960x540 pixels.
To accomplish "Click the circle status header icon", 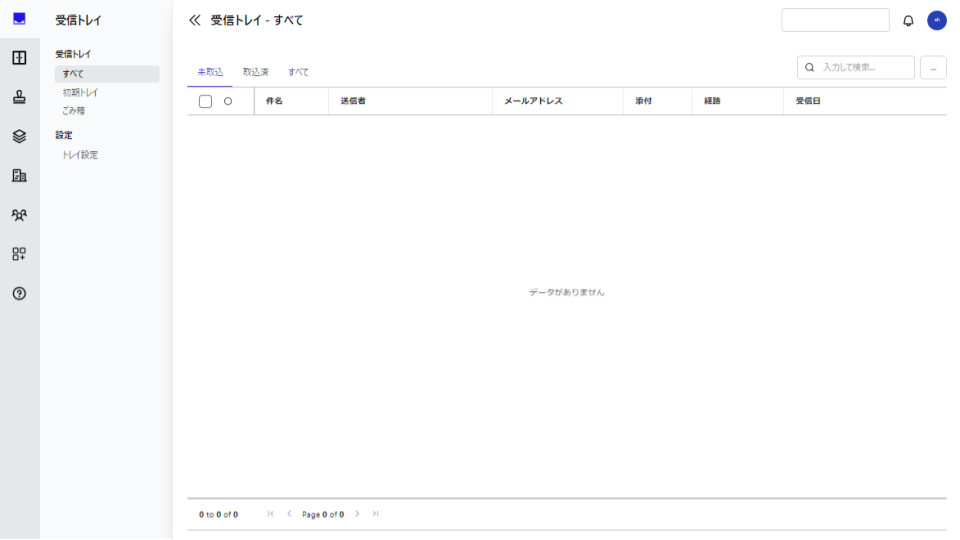I will point(228,102).
